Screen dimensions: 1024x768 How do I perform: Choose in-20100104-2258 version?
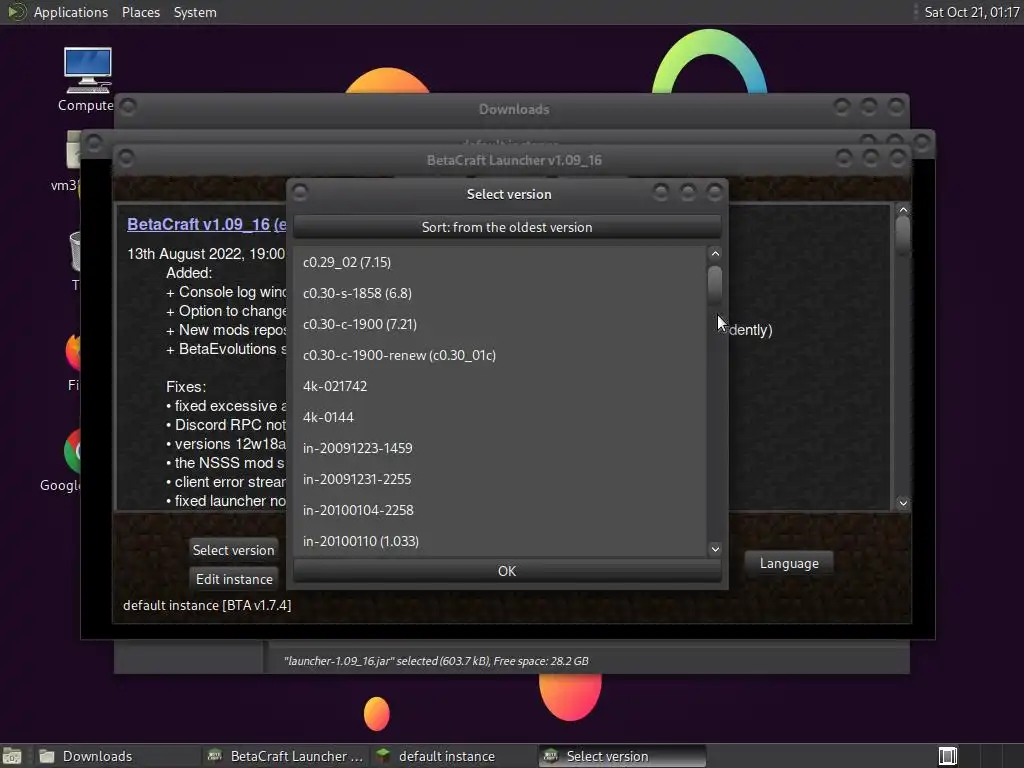click(500, 510)
